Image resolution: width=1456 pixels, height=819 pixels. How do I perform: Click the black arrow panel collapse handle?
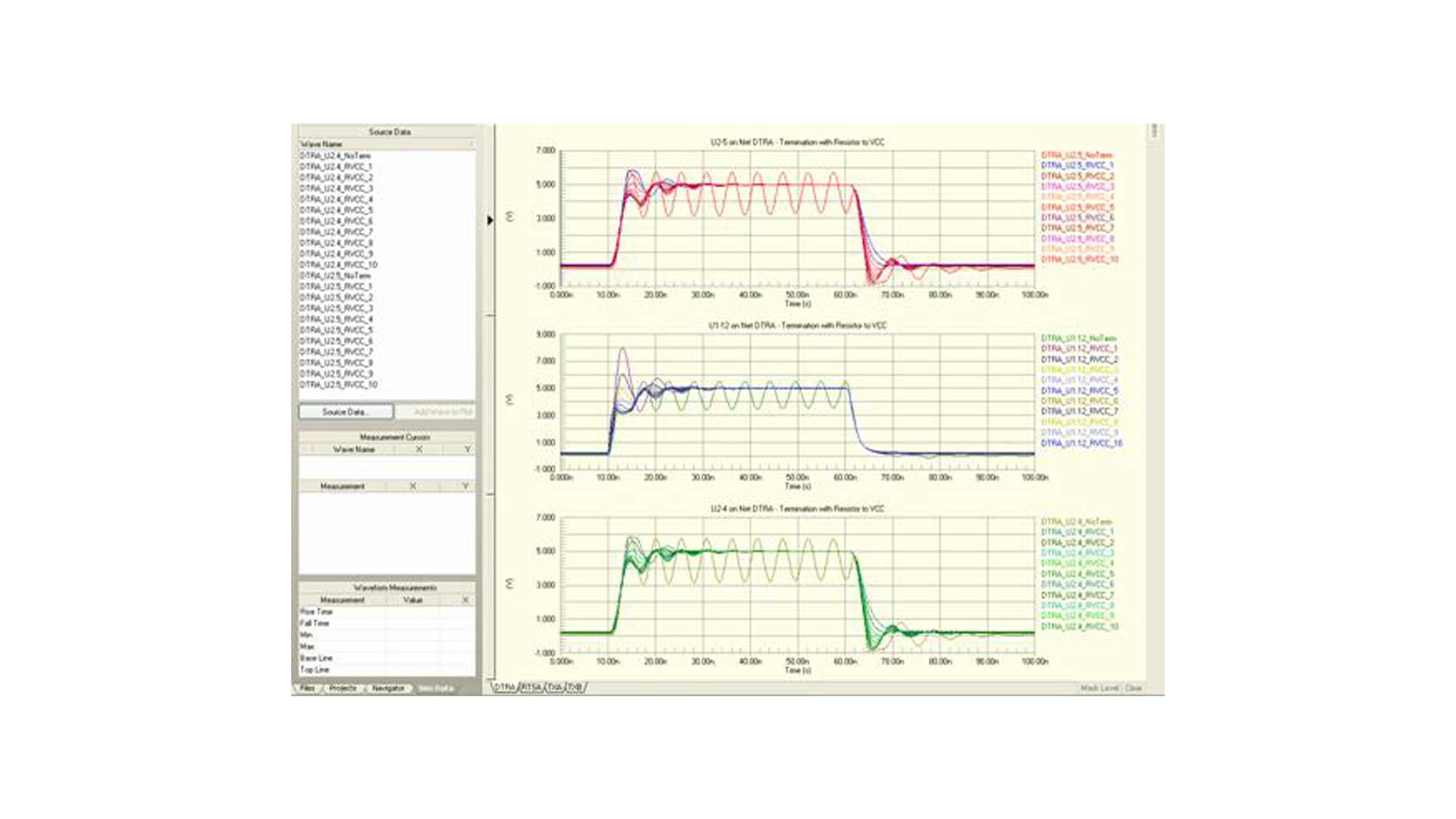pos(490,220)
